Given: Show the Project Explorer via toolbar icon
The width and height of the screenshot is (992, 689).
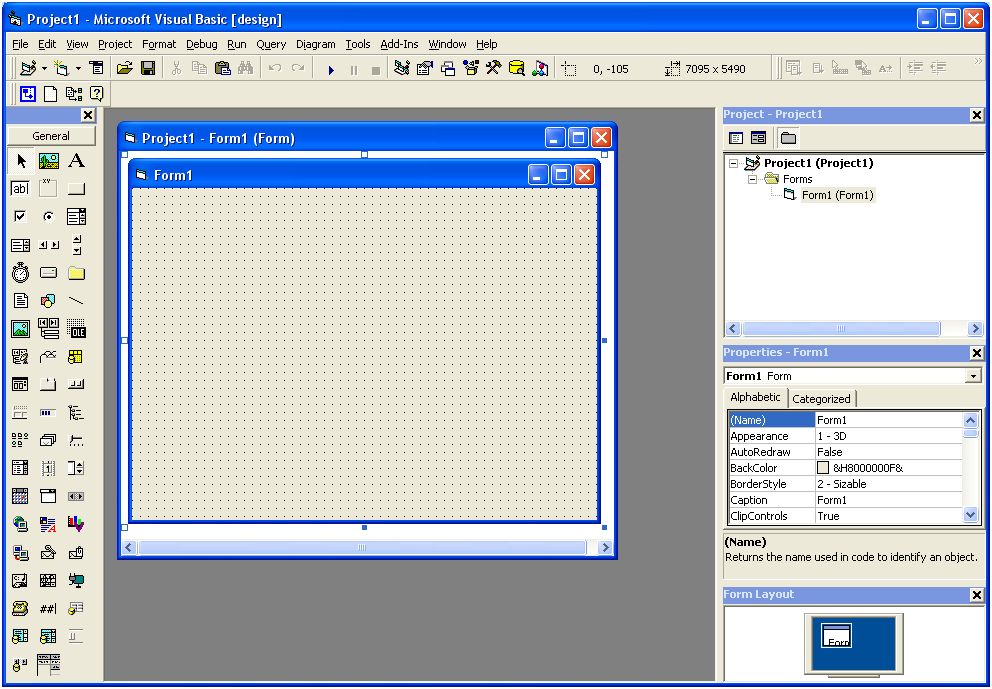Looking at the screenshot, I should 402,68.
